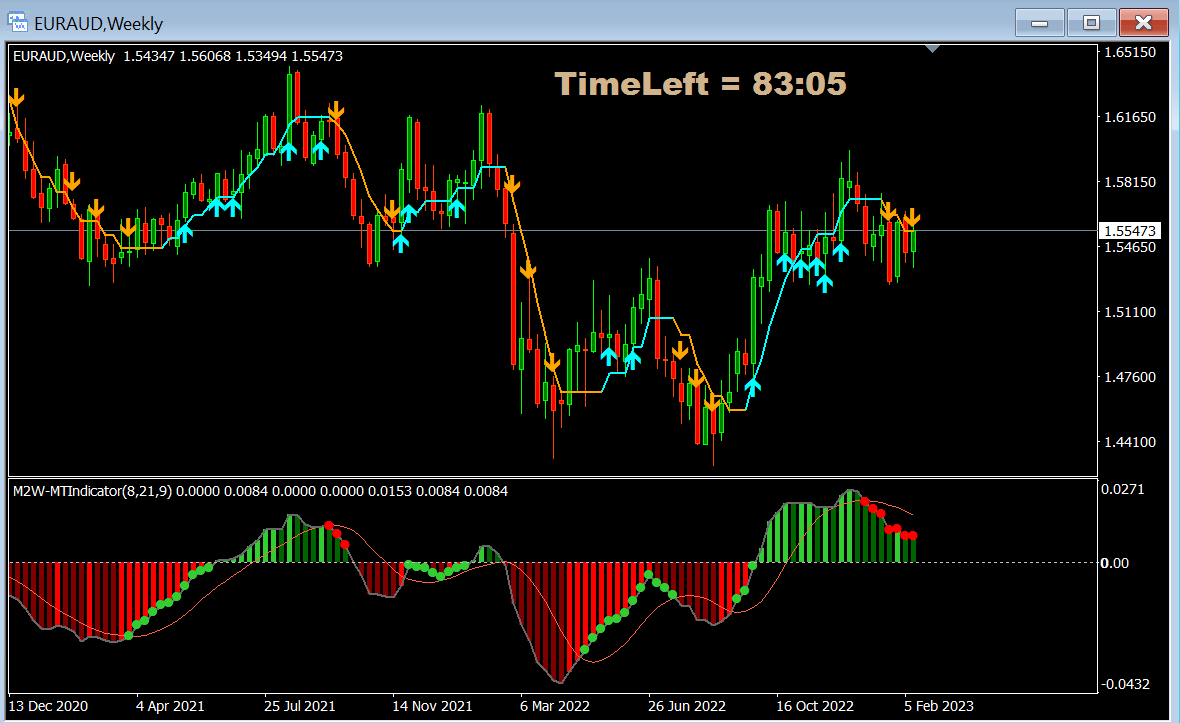Click the M2W-MTIndicator(8,21,9) values readout
This screenshot has height=723, width=1180.
[x=258, y=491]
